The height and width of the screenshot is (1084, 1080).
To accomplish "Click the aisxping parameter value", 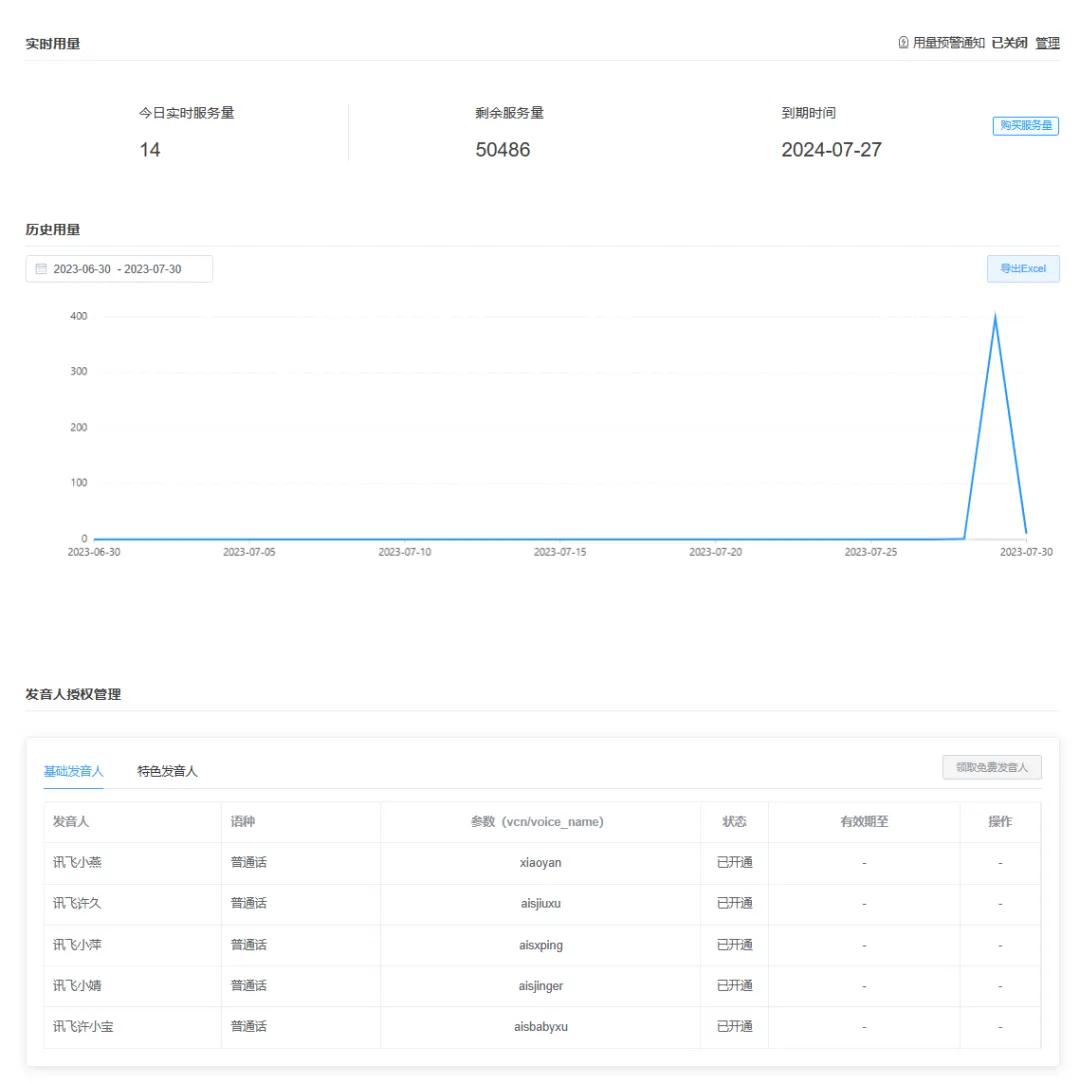I will click(541, 945).
